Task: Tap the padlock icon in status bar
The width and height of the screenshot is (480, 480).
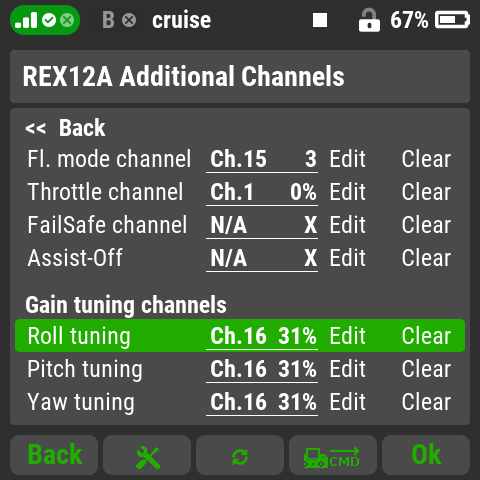Action: [x=369, y=20]
